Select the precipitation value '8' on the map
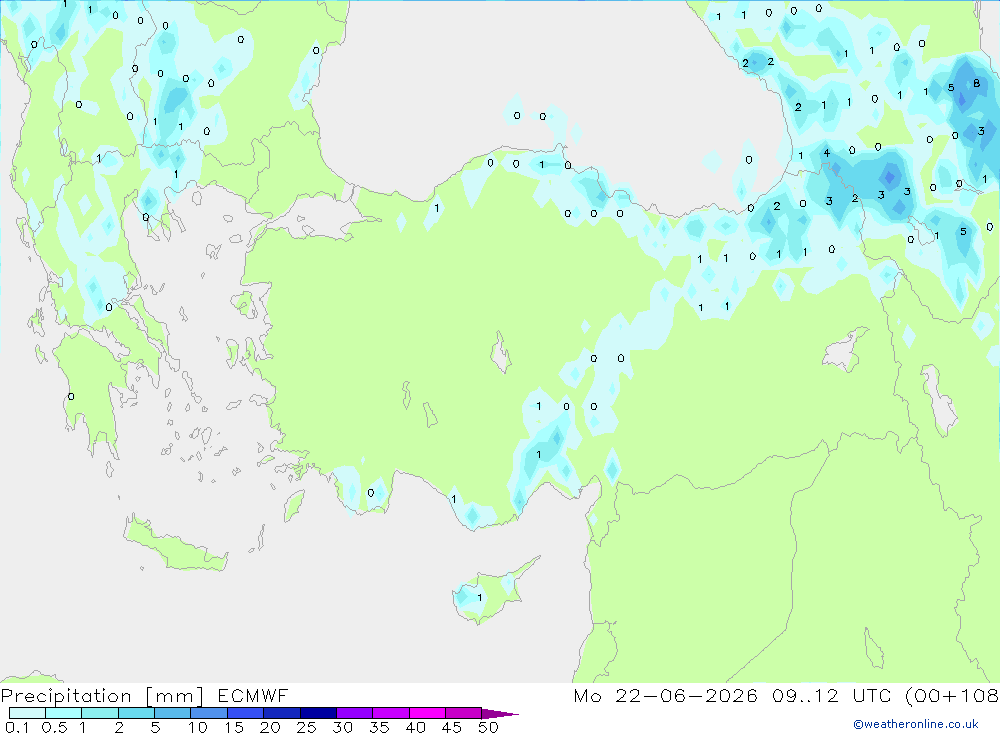The image size is (1000, 733). 976,83
